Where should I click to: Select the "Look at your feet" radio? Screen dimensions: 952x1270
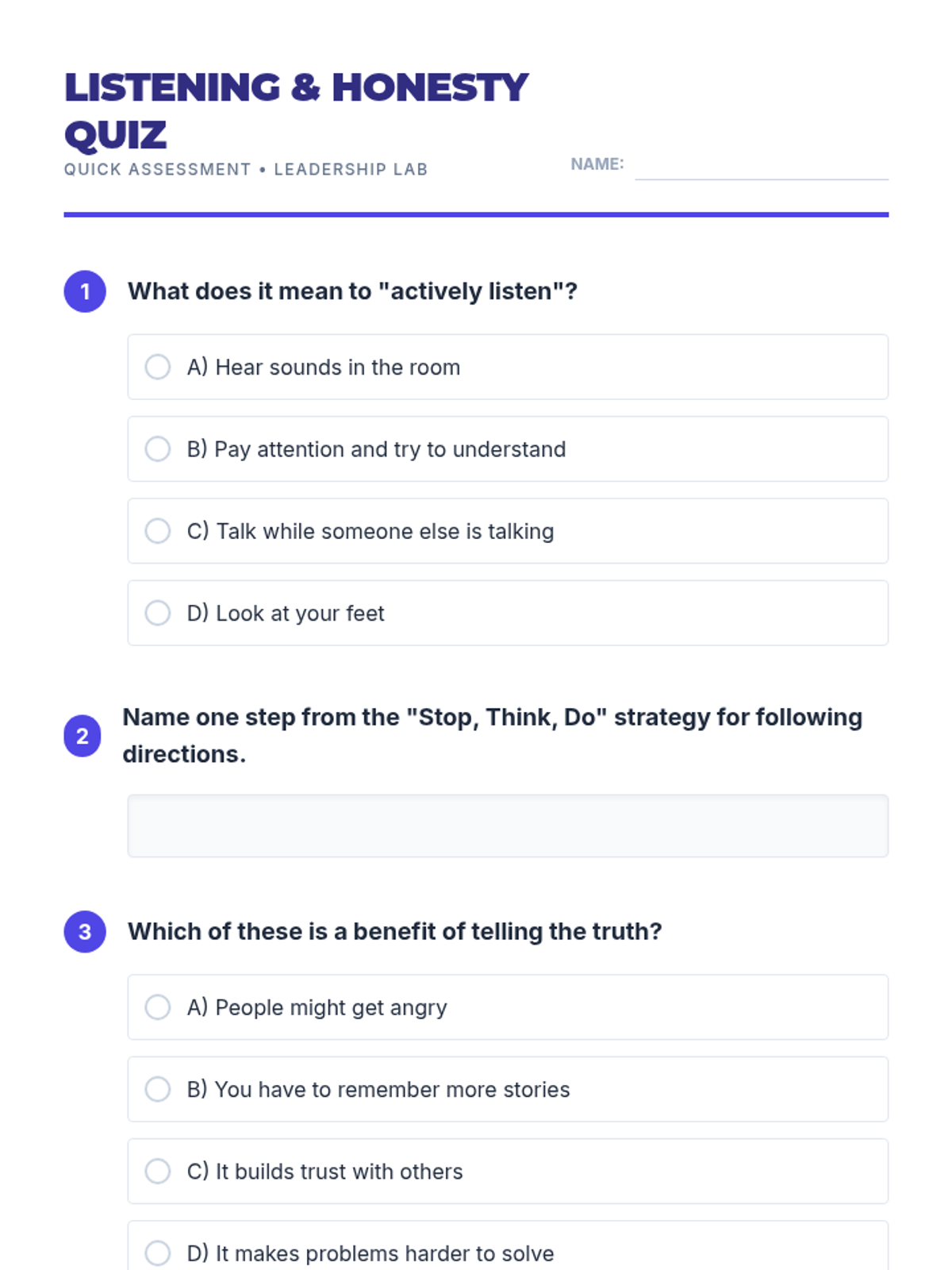tap(158, 613)
